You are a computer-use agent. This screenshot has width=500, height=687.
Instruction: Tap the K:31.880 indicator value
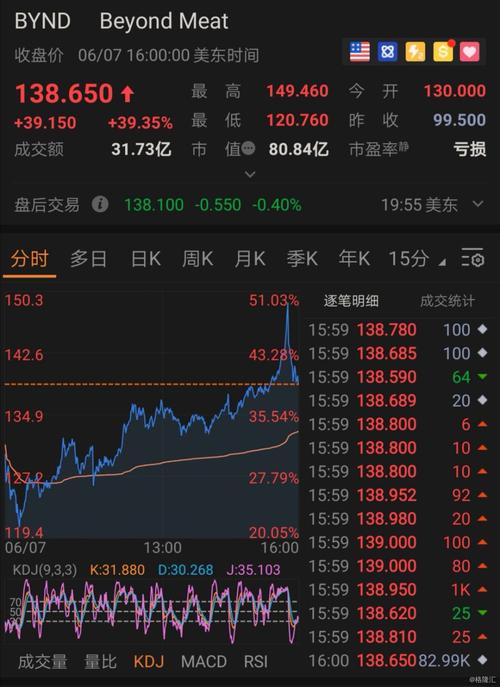117,570
